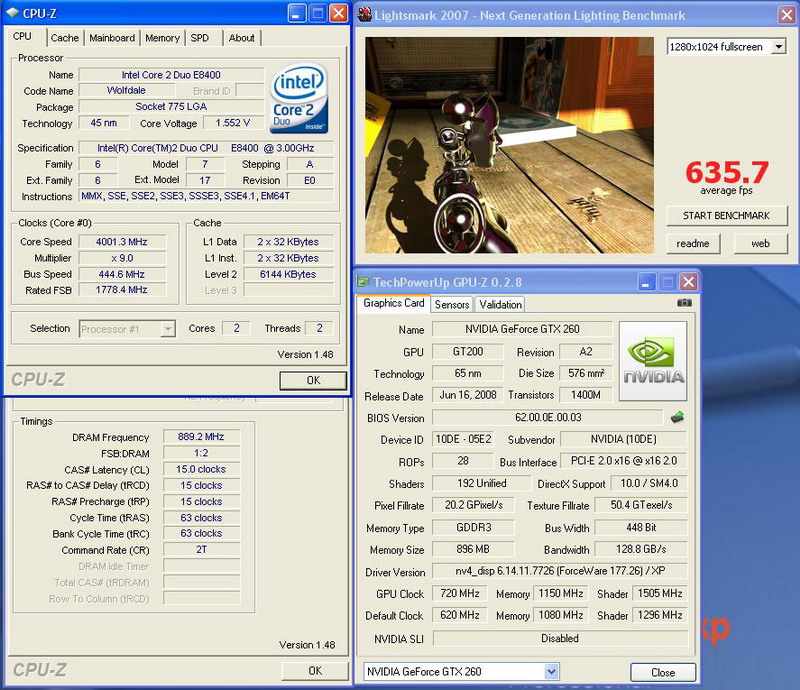Image resolution: width=800 pixels, height=690 pixels.
Task: Click the CPU-Z title bar icon
Action: 12,13
